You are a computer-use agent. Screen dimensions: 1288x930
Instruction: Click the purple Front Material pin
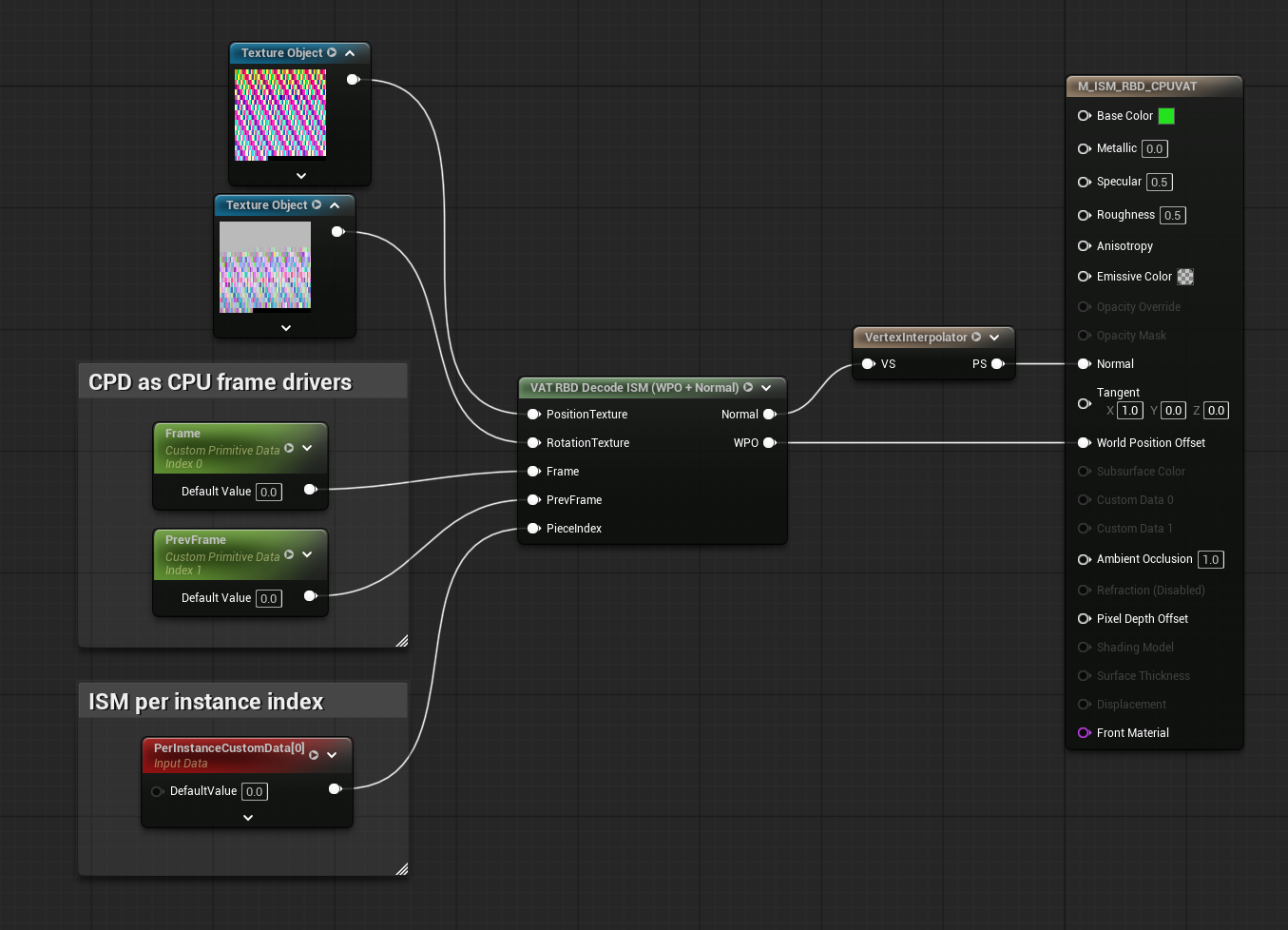pos(1084,733)
